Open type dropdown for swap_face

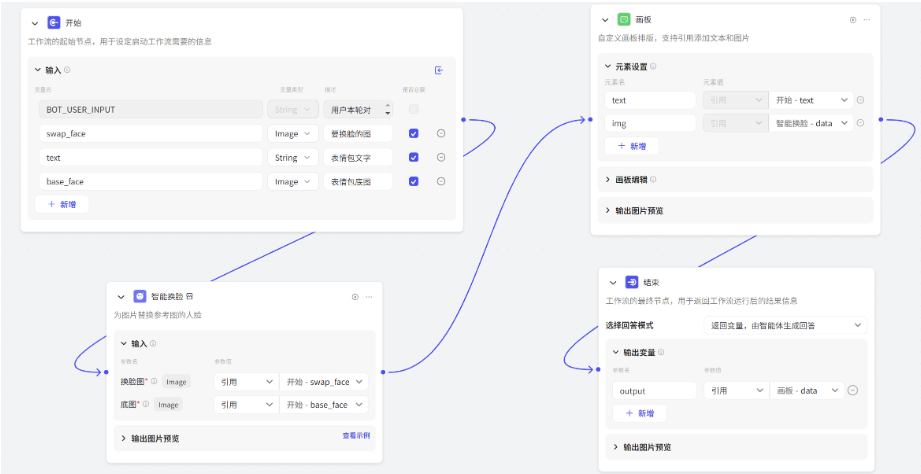click(x=293, y=133)
